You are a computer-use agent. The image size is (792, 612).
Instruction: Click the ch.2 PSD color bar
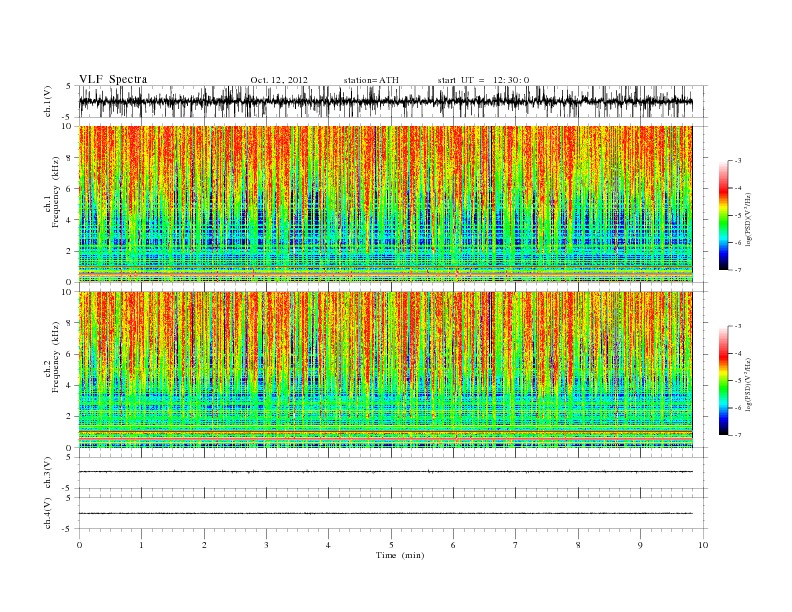pos(723,381)
